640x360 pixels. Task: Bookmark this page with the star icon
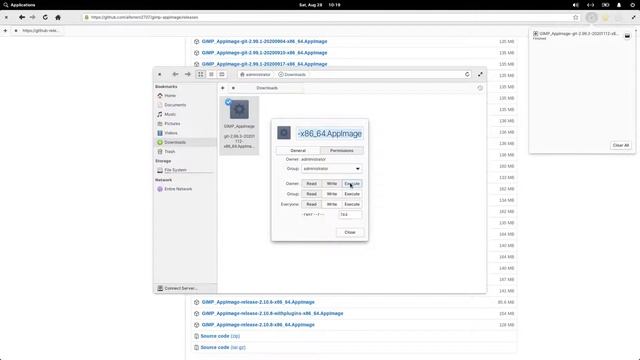[576, 18]
